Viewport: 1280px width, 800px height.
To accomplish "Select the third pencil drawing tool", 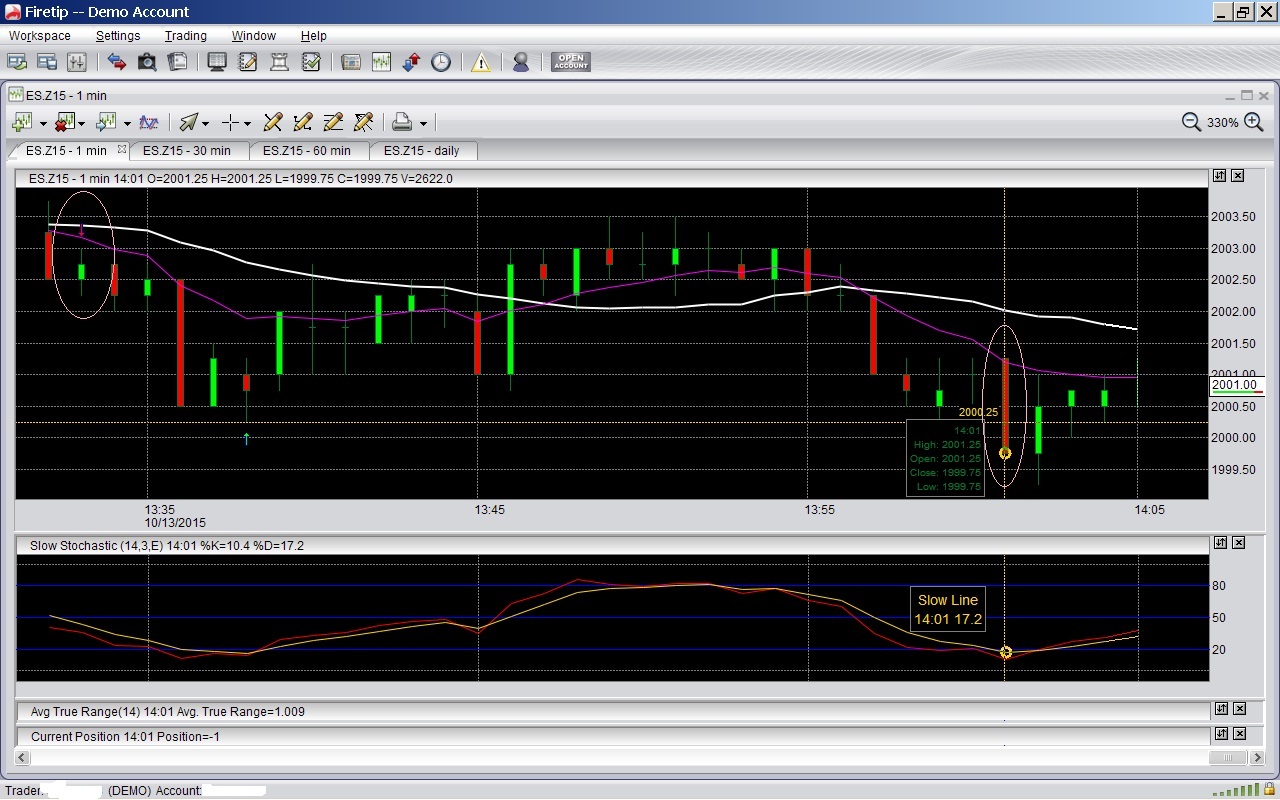I will point(334,122).
